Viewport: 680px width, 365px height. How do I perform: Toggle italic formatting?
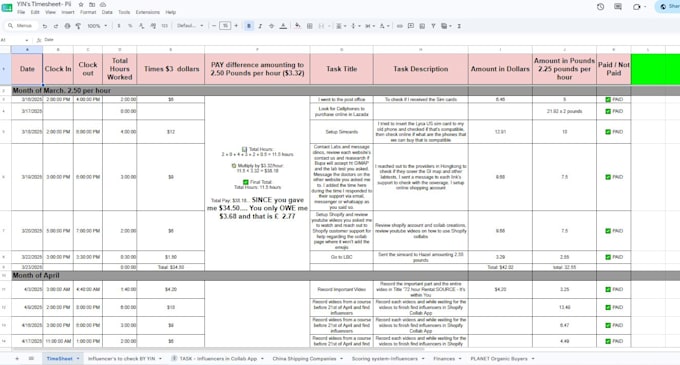click(x=260, y=26)
